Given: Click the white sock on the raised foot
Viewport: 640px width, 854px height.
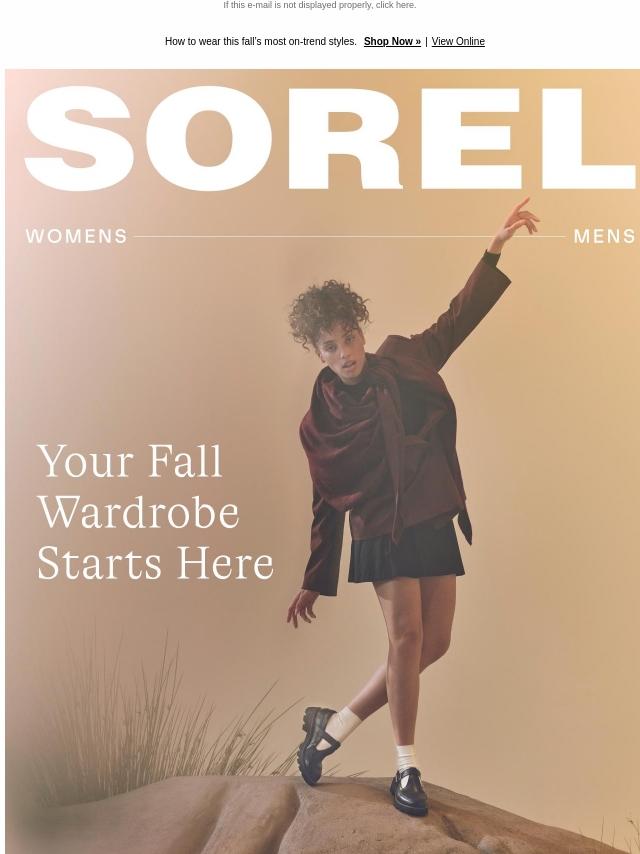Looking at the screenshot, I should click(x=342, y=724).
